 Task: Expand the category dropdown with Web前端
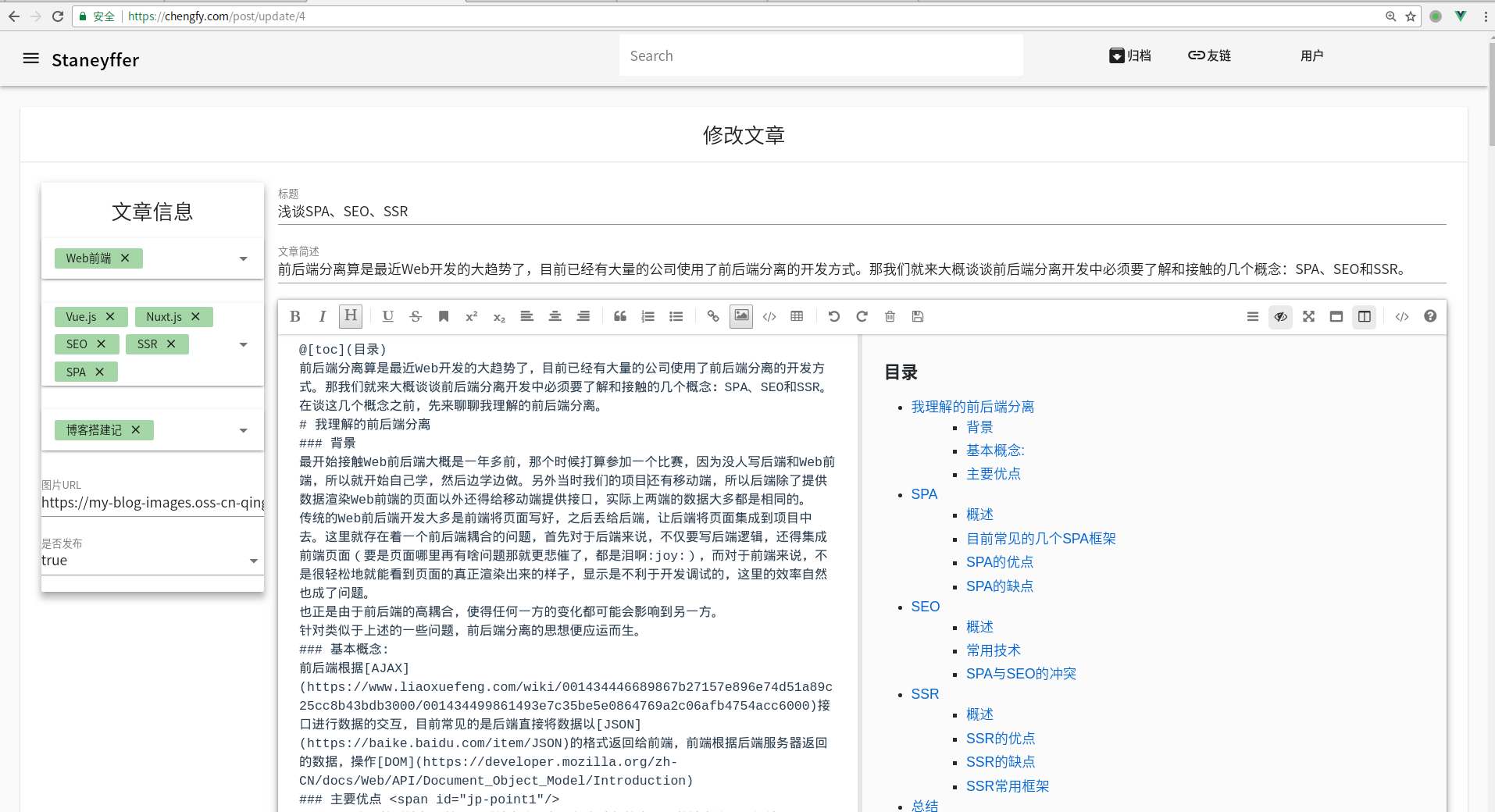243,258
